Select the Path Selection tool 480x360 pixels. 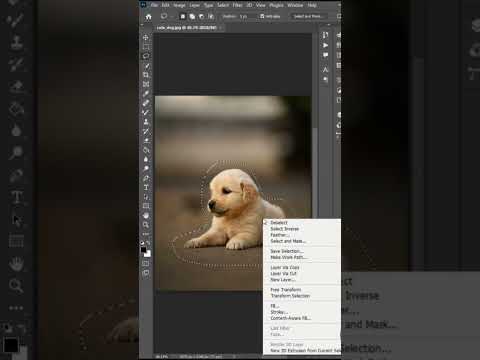click(x=146, y=197)
